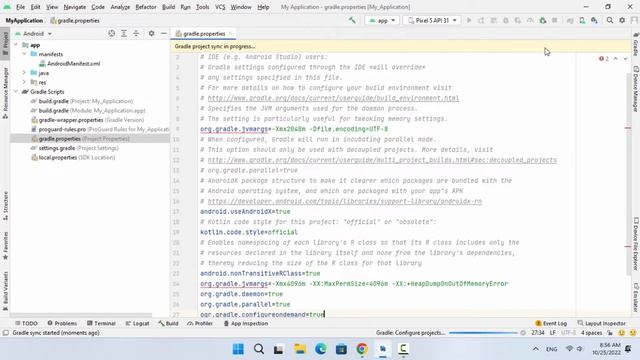Viewport: 640px width, 360px height.
Task: Expand the java folder node
Action: [x=24, y=73]
